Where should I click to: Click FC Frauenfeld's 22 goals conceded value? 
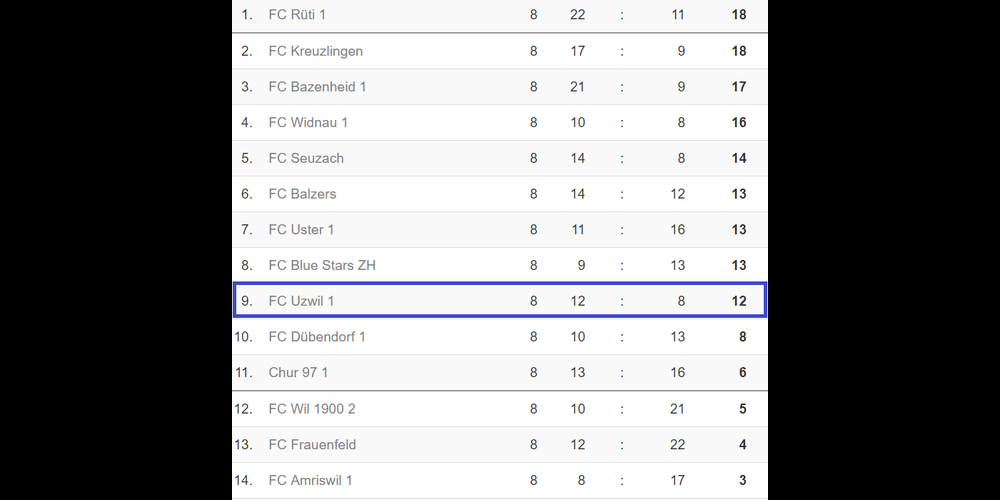click(677, 445)
